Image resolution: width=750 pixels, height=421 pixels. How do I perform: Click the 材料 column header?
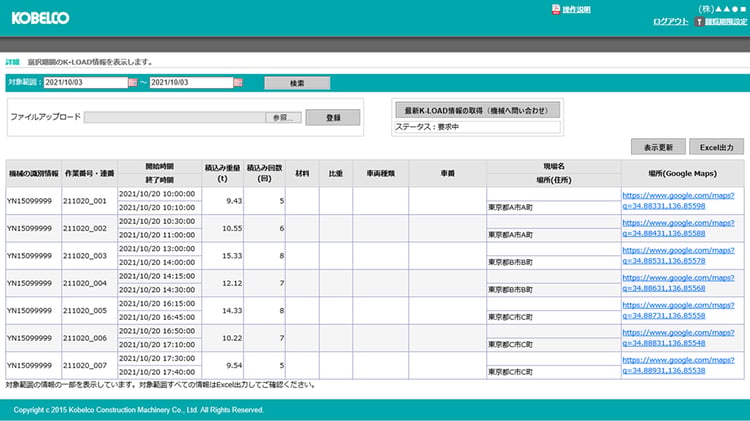coord(302,174)
